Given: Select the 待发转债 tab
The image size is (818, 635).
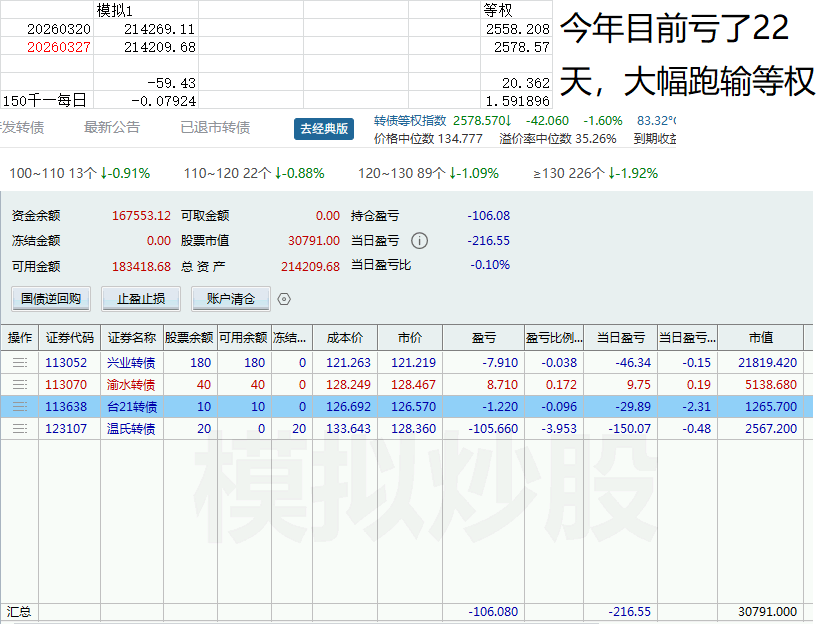Looking at the screenshot, I should (22, 128).
